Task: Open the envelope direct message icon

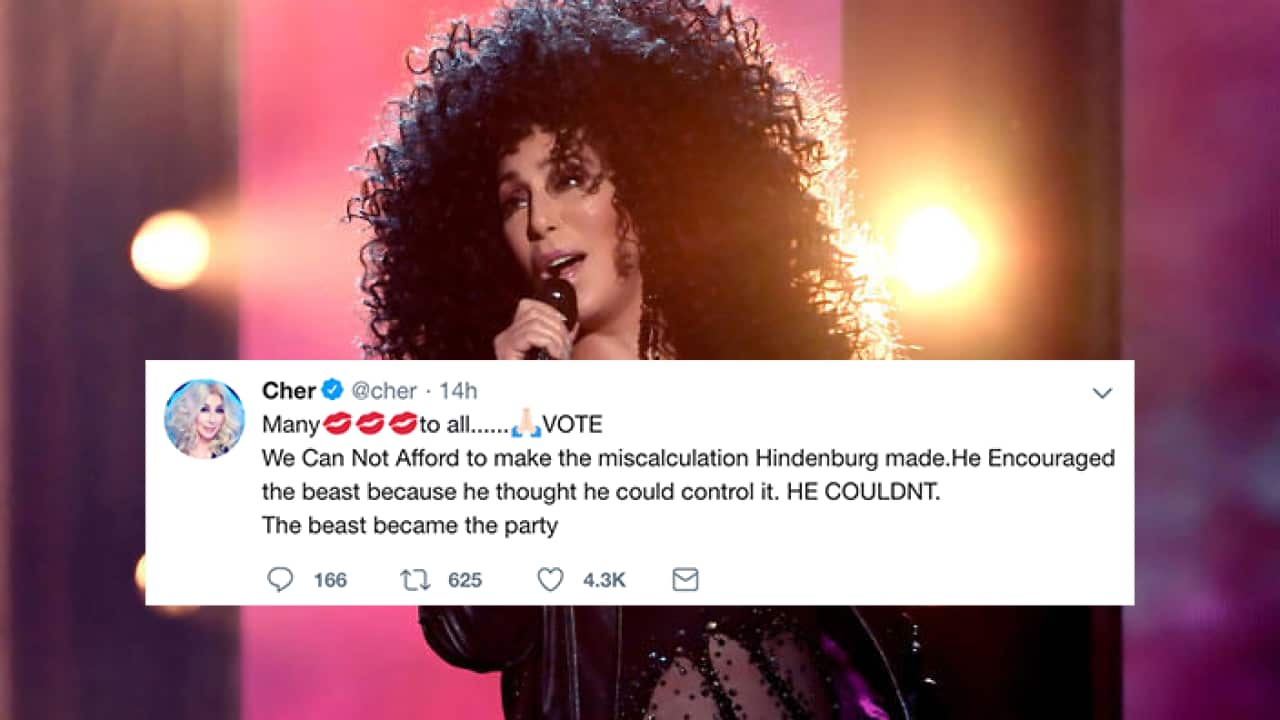Action: pos(685,580)
